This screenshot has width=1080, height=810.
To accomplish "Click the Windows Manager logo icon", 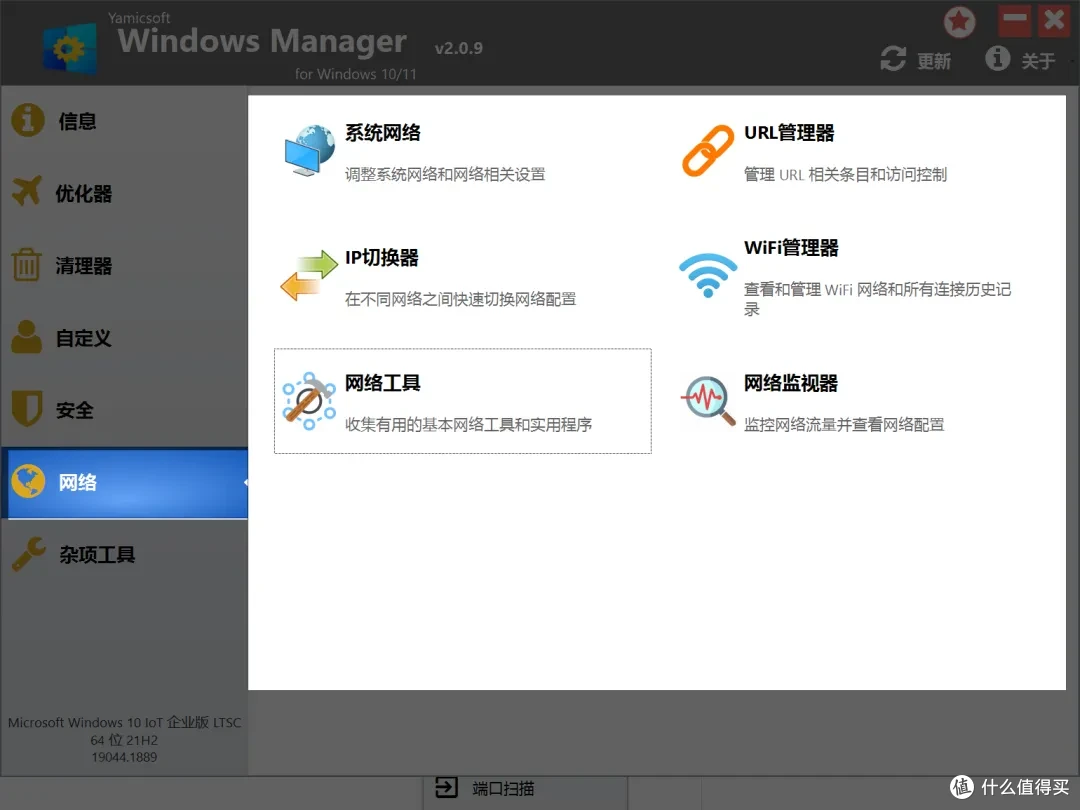I will pyautogui.click(x=70, y=48).
